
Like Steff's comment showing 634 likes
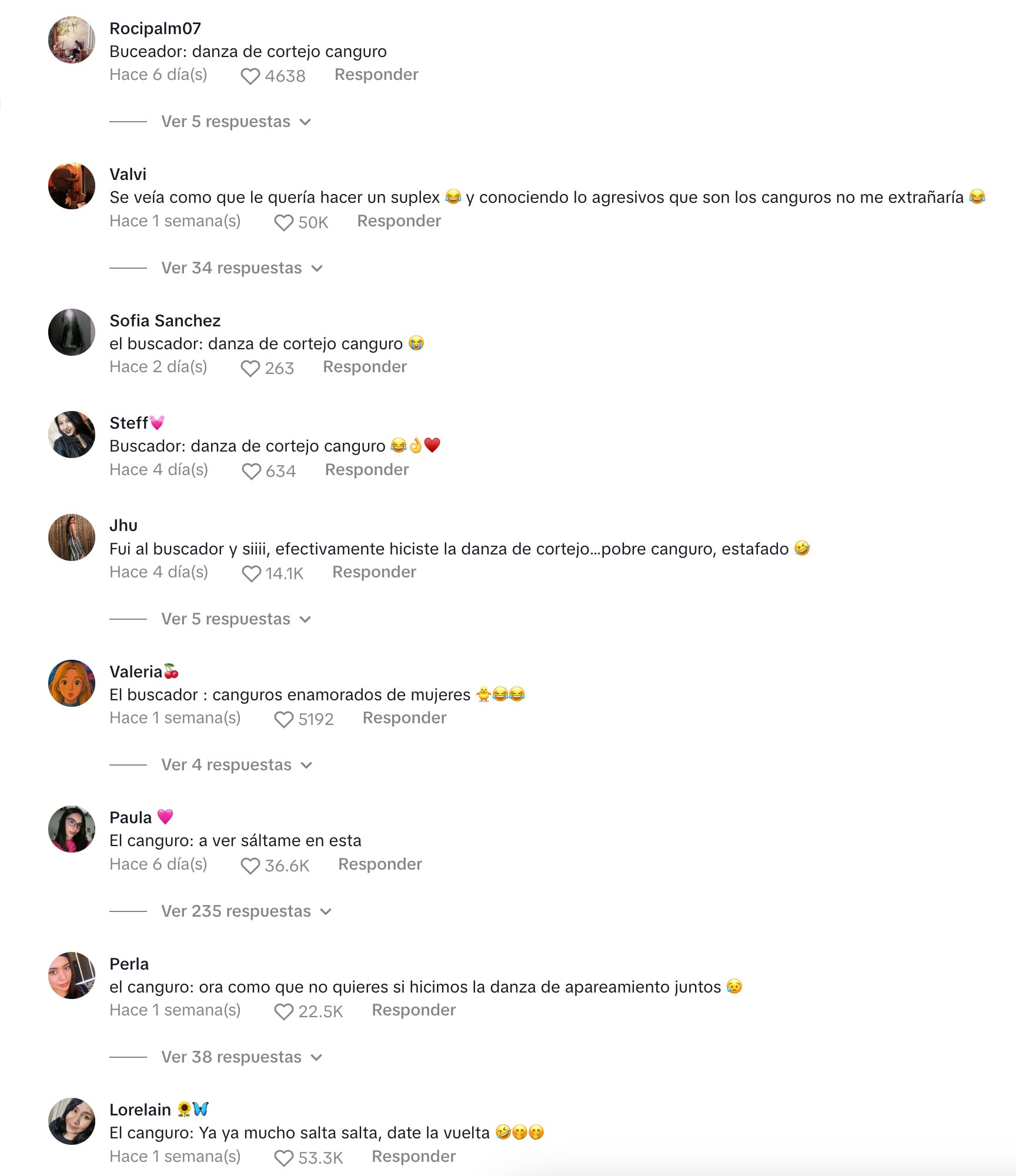click(252, 471)
